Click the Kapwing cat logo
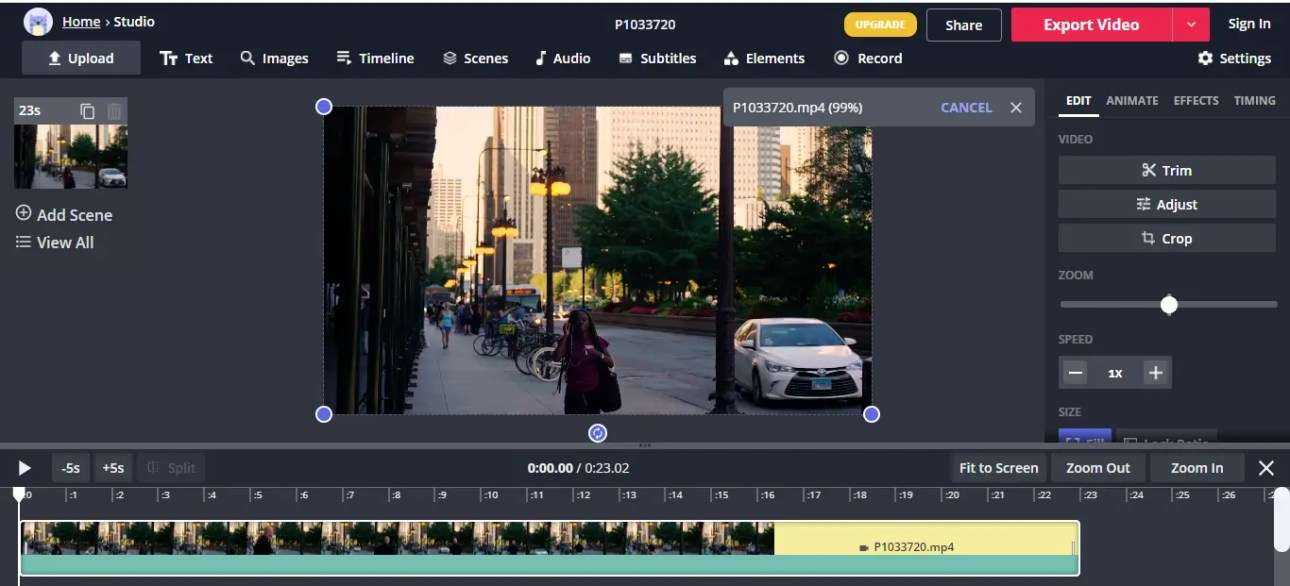The width and height of the screenshot is (1290, 586). (38, 22)
